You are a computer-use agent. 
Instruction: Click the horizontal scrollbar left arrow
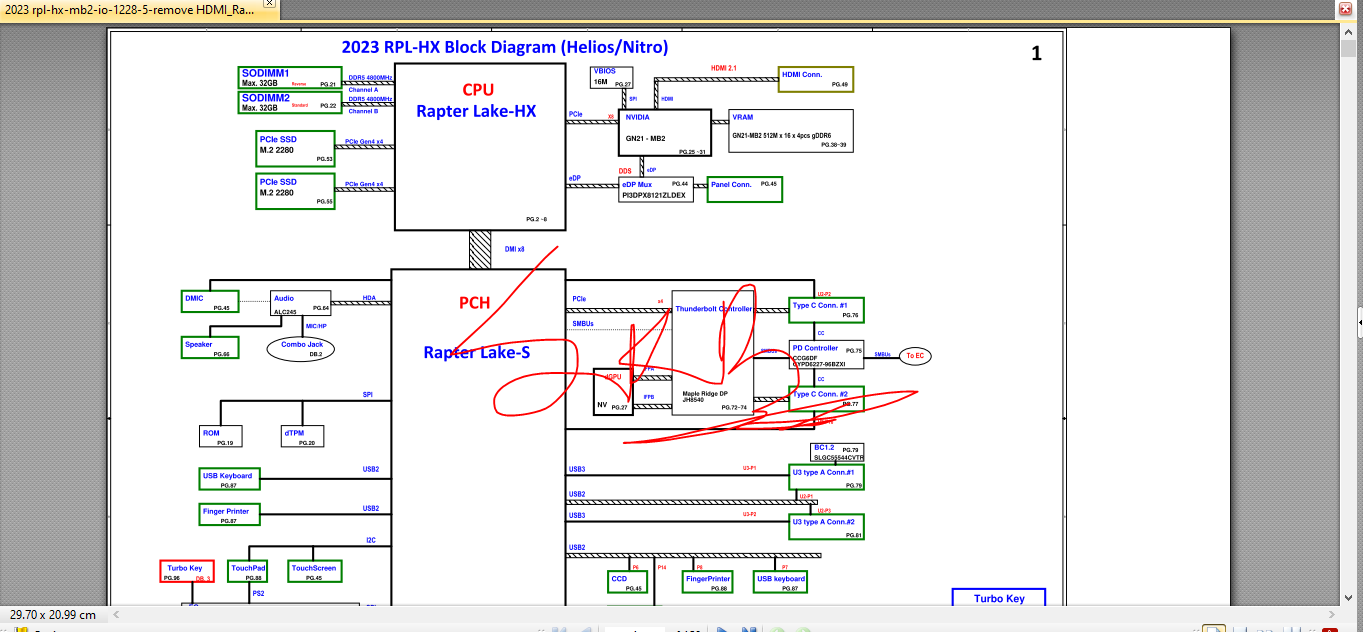(x=118, y=613)
